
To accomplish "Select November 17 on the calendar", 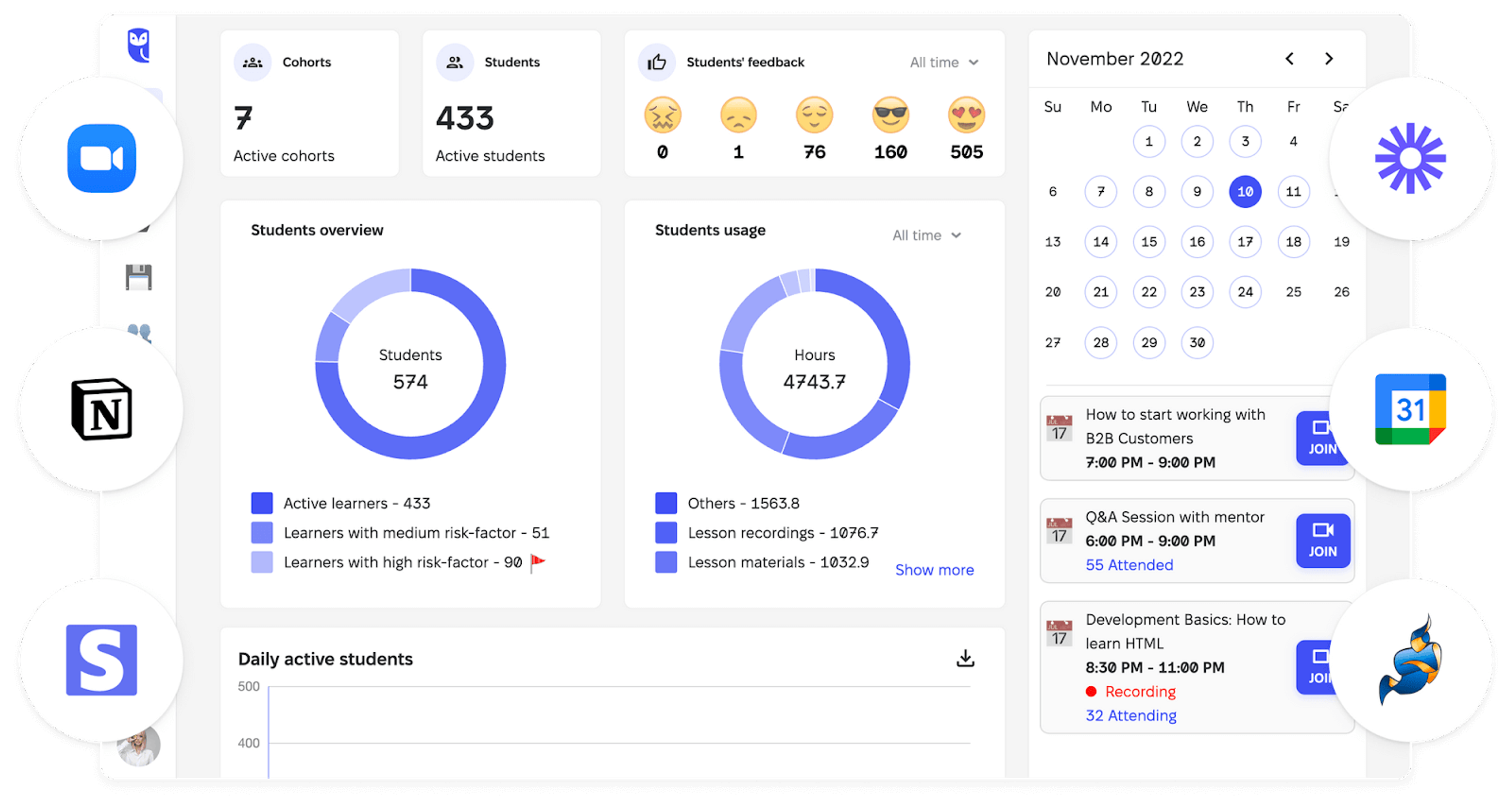I will pyautogui.click(x=1245, y=242).
